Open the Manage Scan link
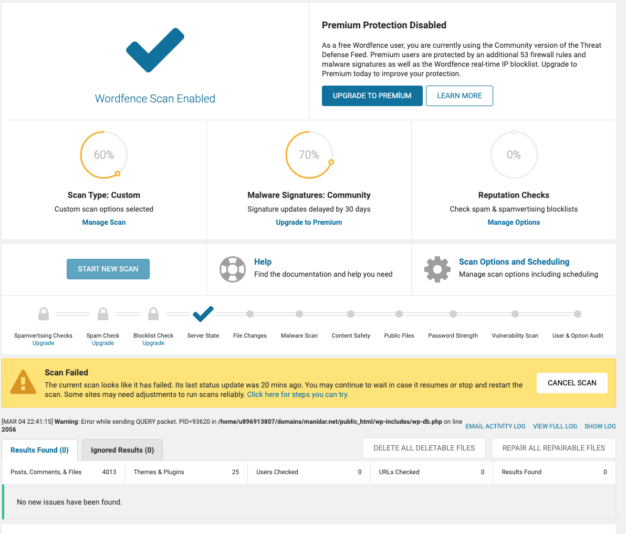This screenshot has height=534, width=626. point(104,222)
